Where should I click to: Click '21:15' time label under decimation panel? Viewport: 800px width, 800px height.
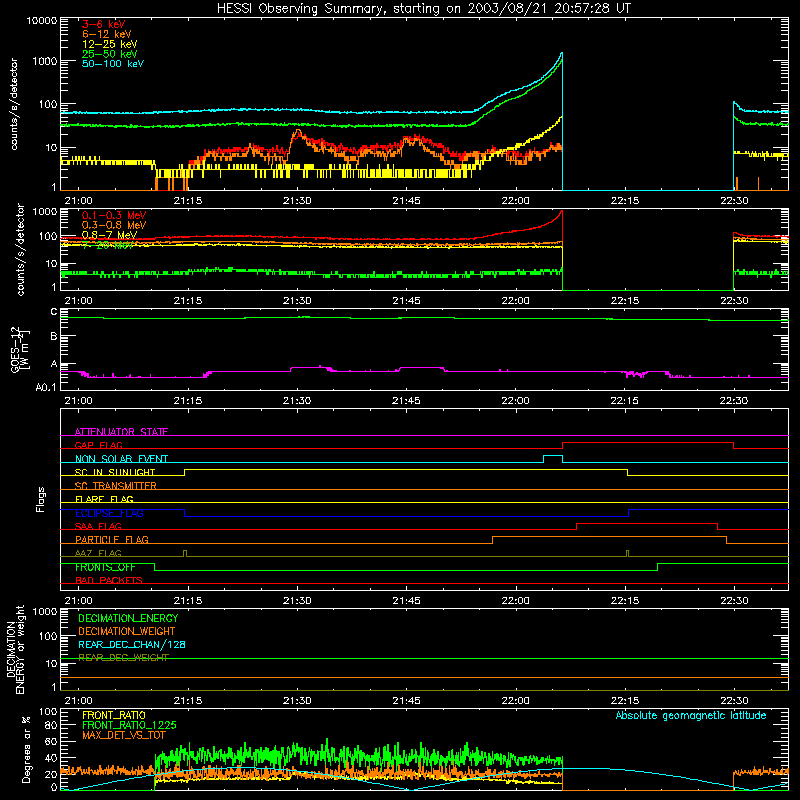pyautogui.click(x=188, y=701)
